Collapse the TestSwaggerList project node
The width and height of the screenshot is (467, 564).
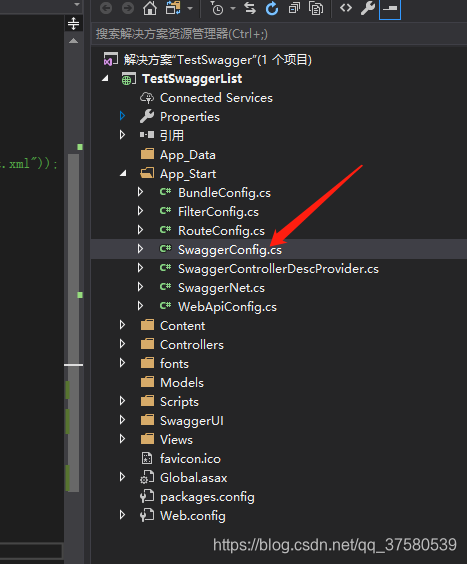click(x=105, y=78)
